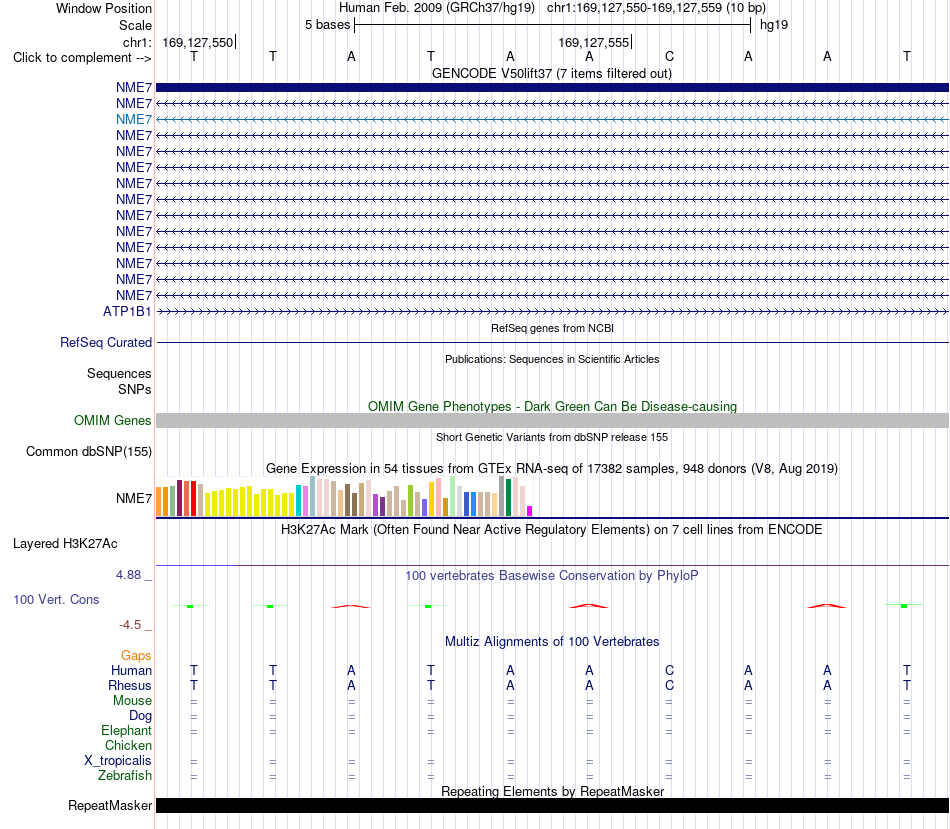Click the C base in the Human alignment row
This screenshot has width=950, height=829.
coord(669,670)
